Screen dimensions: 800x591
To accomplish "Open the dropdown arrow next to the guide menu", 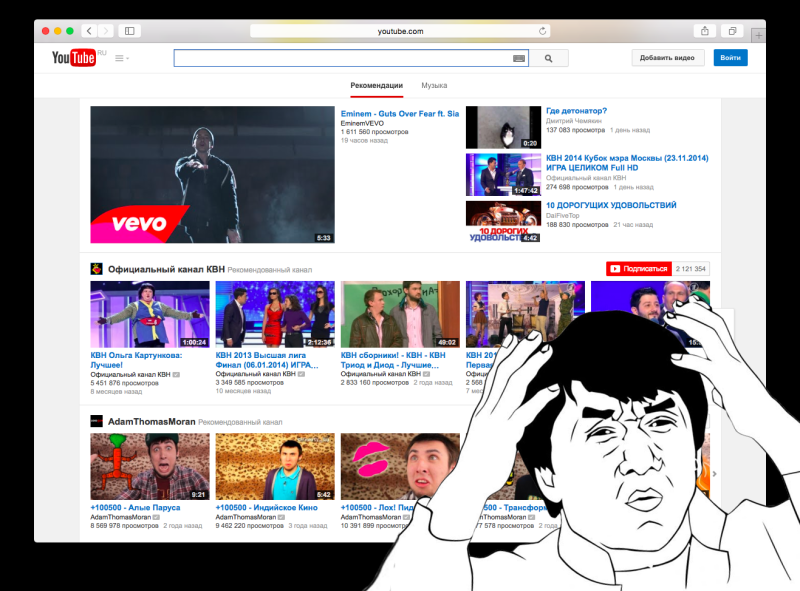I will pos(129,57).
